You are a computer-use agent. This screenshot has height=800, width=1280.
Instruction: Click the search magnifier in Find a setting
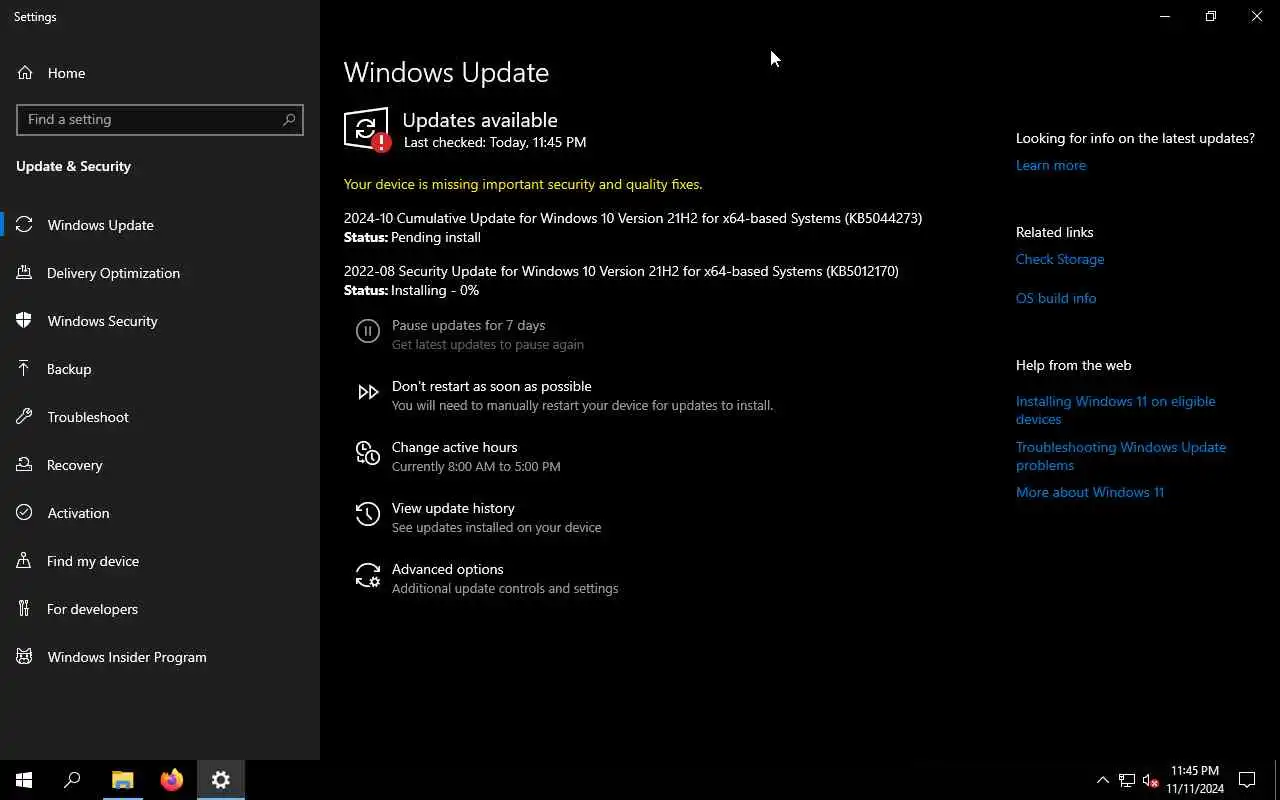pos(289,119)
